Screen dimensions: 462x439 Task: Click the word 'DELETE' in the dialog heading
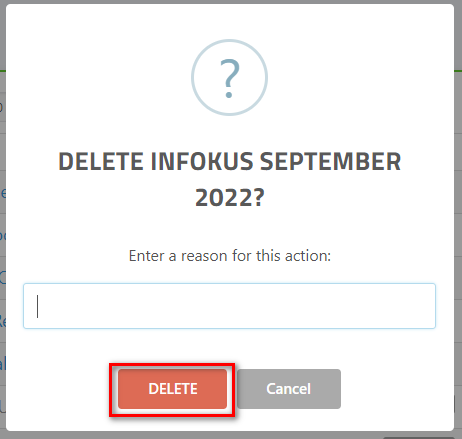pyautogui.click(x=101, y=162)
